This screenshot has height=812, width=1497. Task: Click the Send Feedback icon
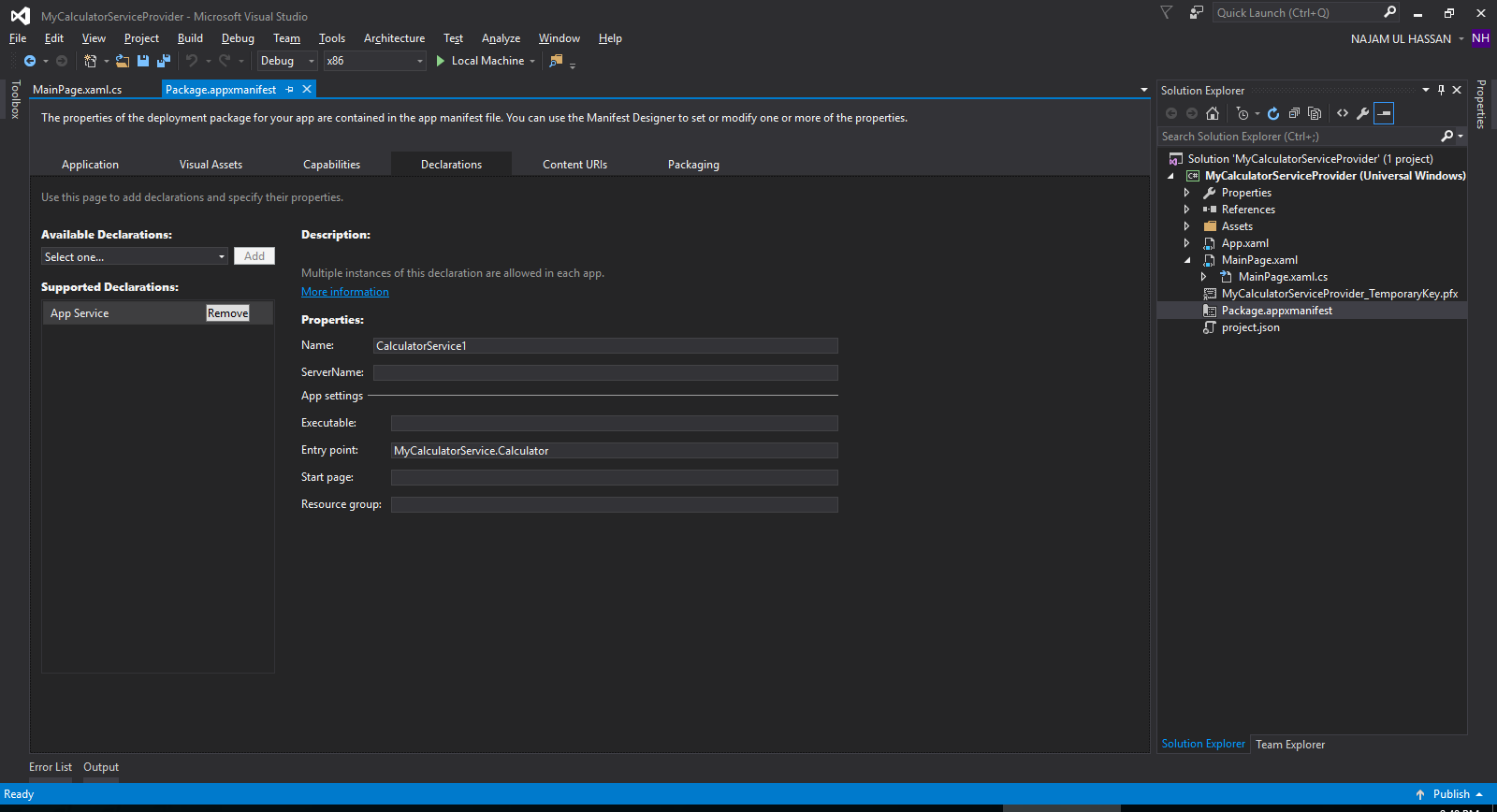[1196, 12]
